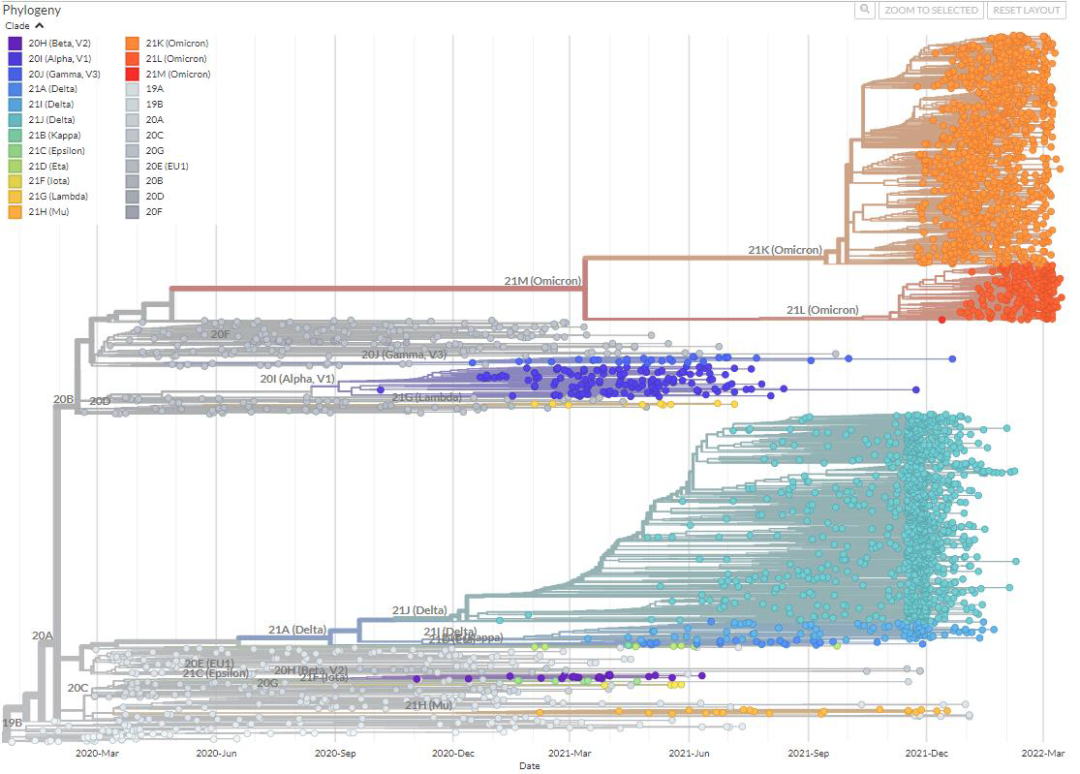The width and height of the screenshot is (1080, 774).
Task: Click the 21H (Mu) branch label in tree
Action: (428, 705)
